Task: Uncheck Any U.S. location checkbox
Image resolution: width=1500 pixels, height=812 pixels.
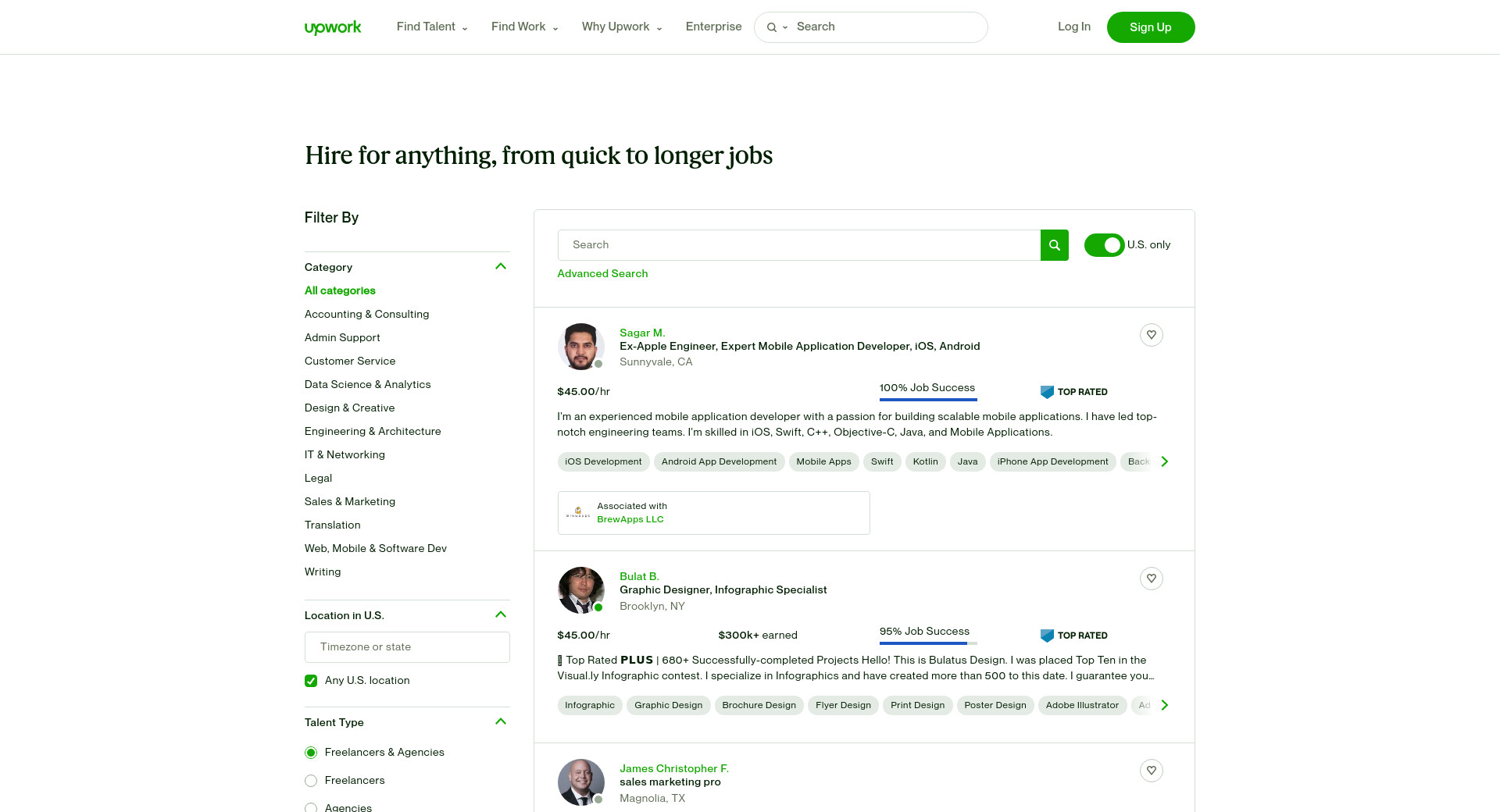Action: click(311, 681)
